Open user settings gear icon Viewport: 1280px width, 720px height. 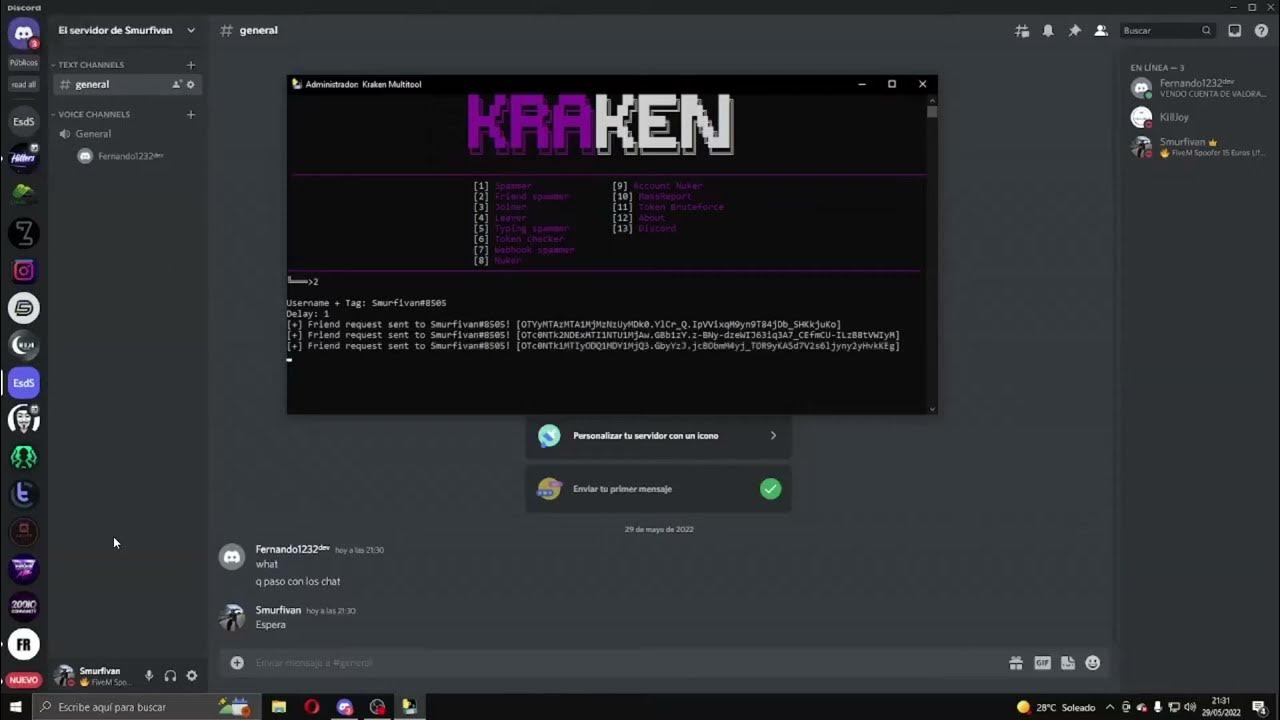tap(192, 676)
